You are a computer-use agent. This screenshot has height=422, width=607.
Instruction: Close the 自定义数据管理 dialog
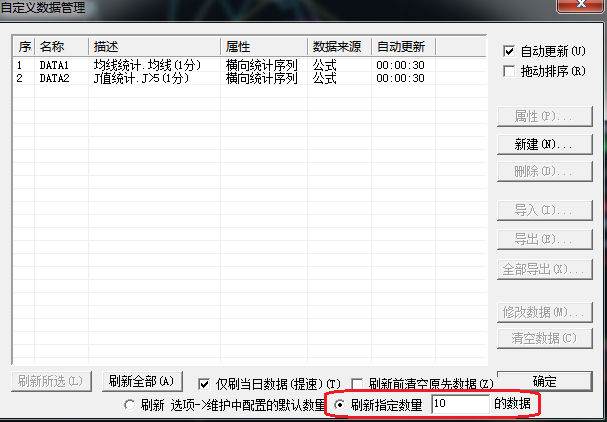(x=581, y=5)
